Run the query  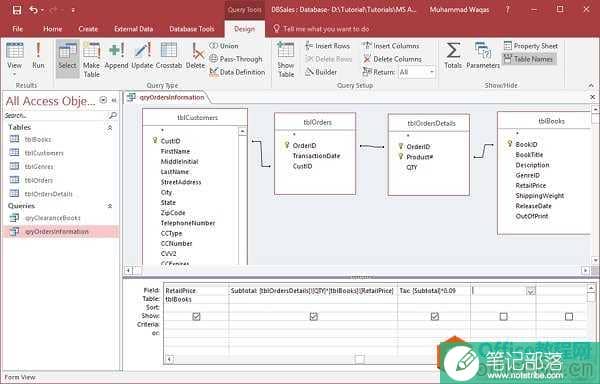point(38,56)
